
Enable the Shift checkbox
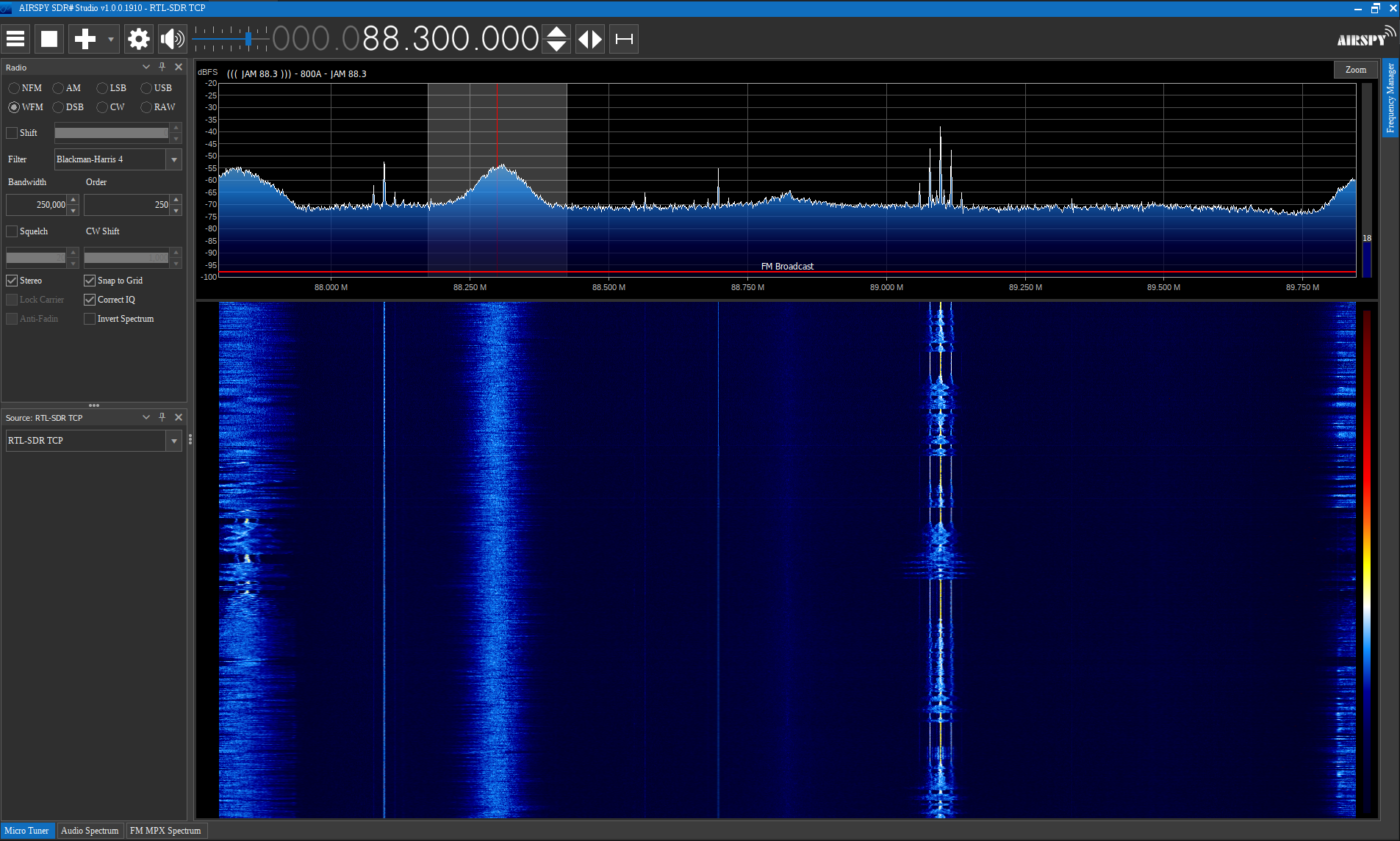coord(12,133)
